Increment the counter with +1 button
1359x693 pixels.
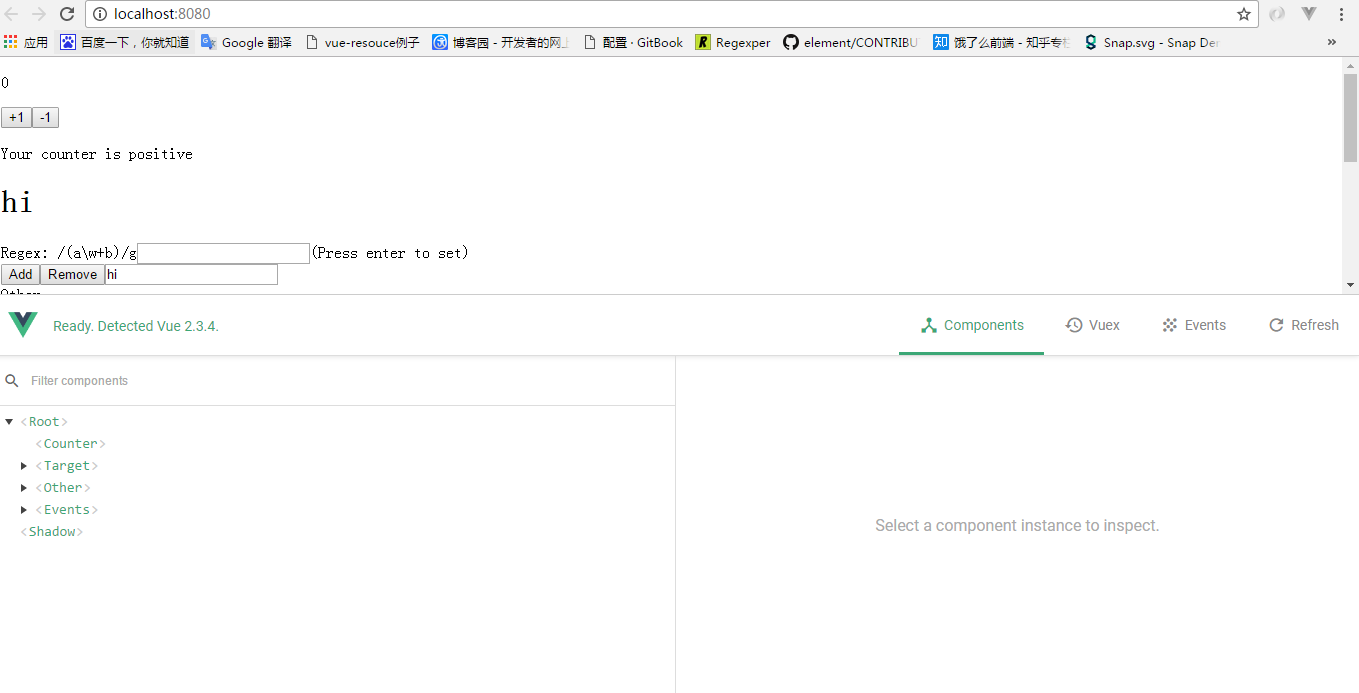coord(16,118)
